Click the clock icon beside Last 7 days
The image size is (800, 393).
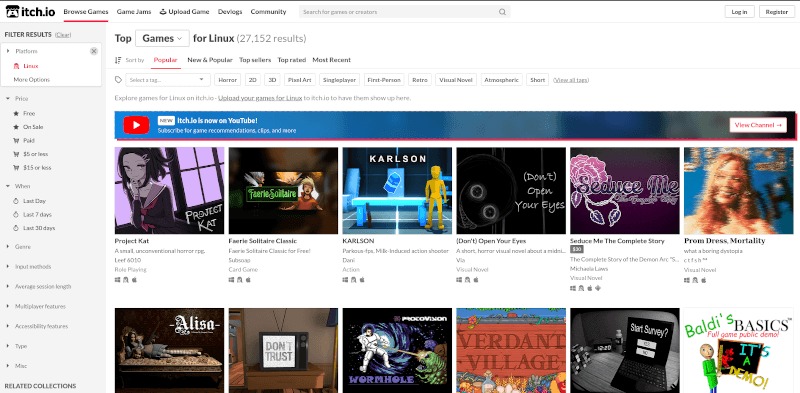point(16,214)
